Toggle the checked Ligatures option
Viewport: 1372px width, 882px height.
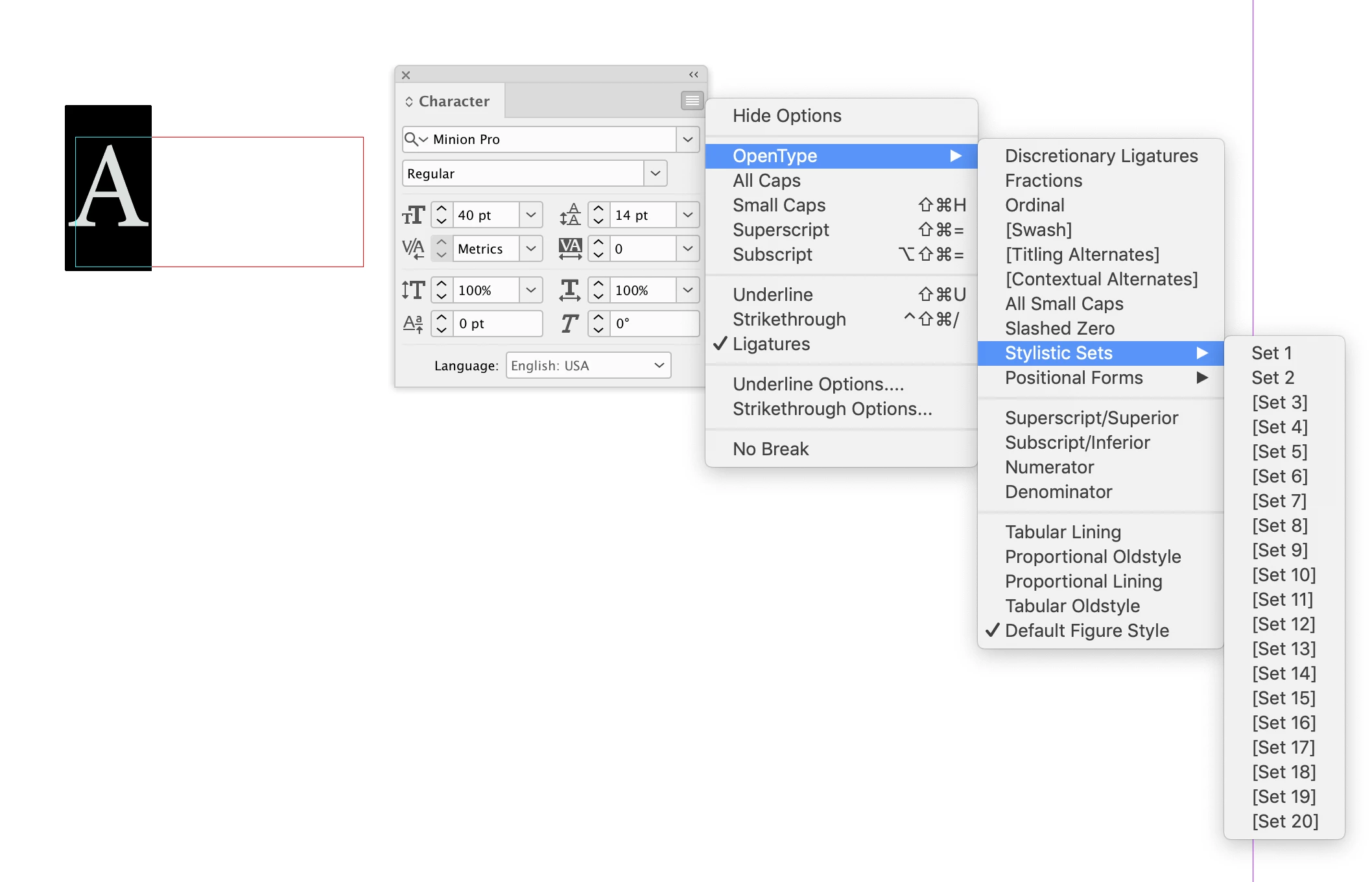pyautogui.click(x=771, y=344)
